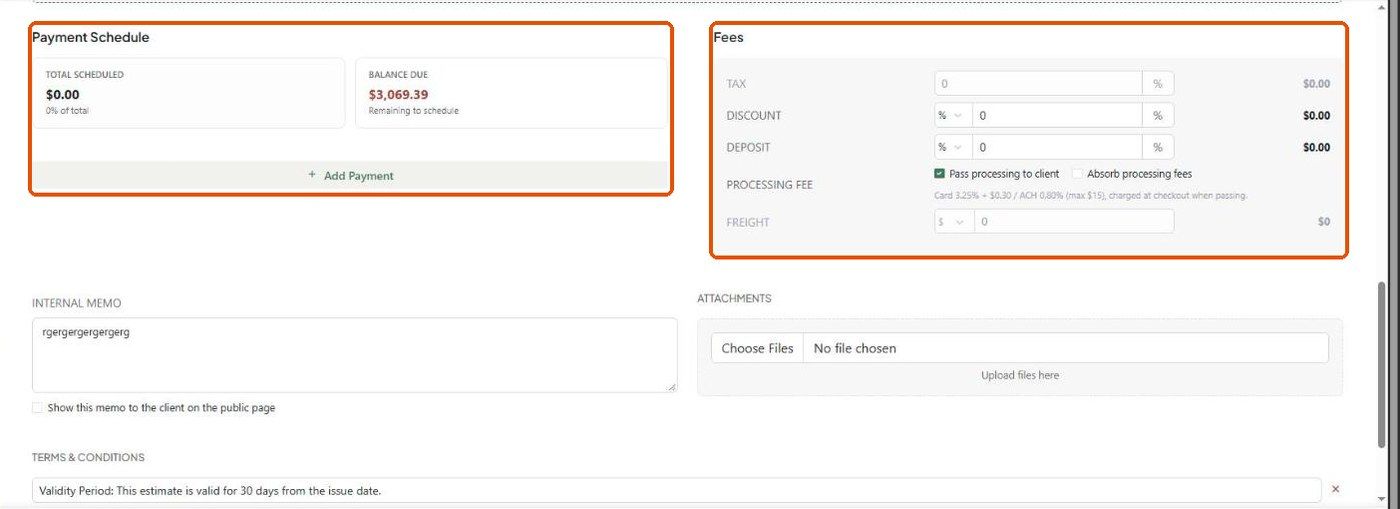Click the TERMS & CONDITIONS heading
This screenshot has height=509, width=1400.
(88, 457)
